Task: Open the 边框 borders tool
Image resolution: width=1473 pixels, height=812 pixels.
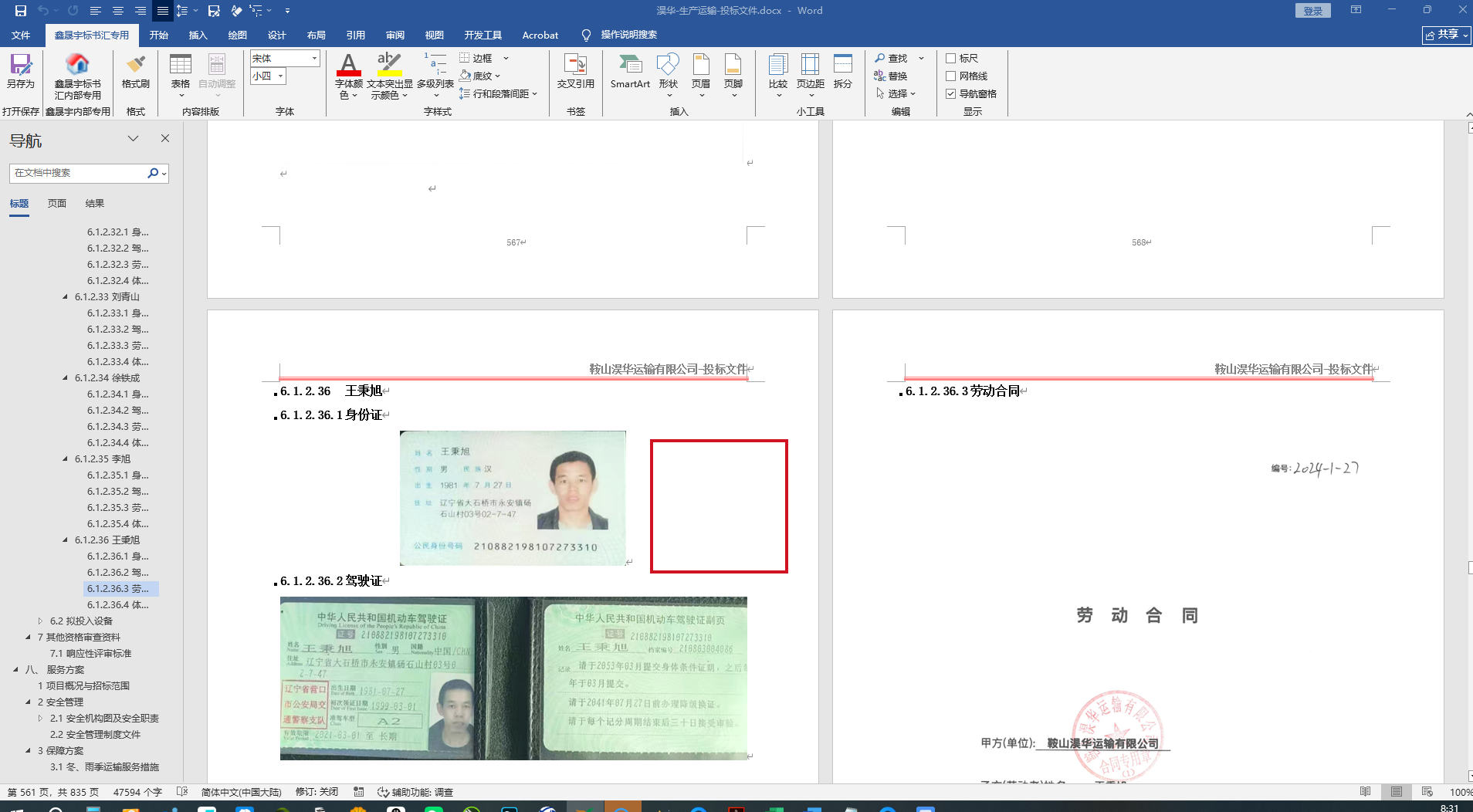Action: tap(476, 58)
